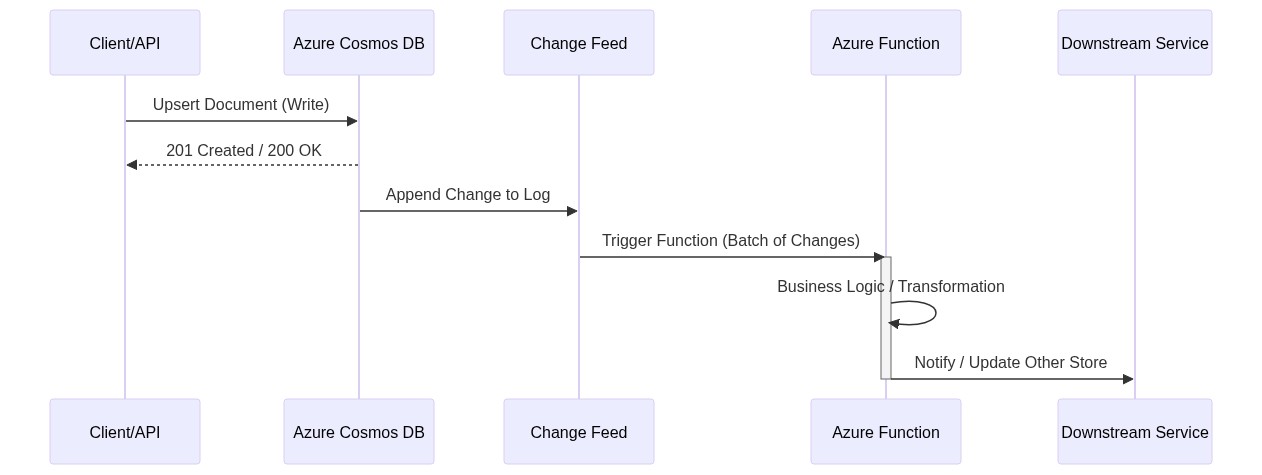
Task: Select the bottom Client/API participant box
Action: coord(125,432)
